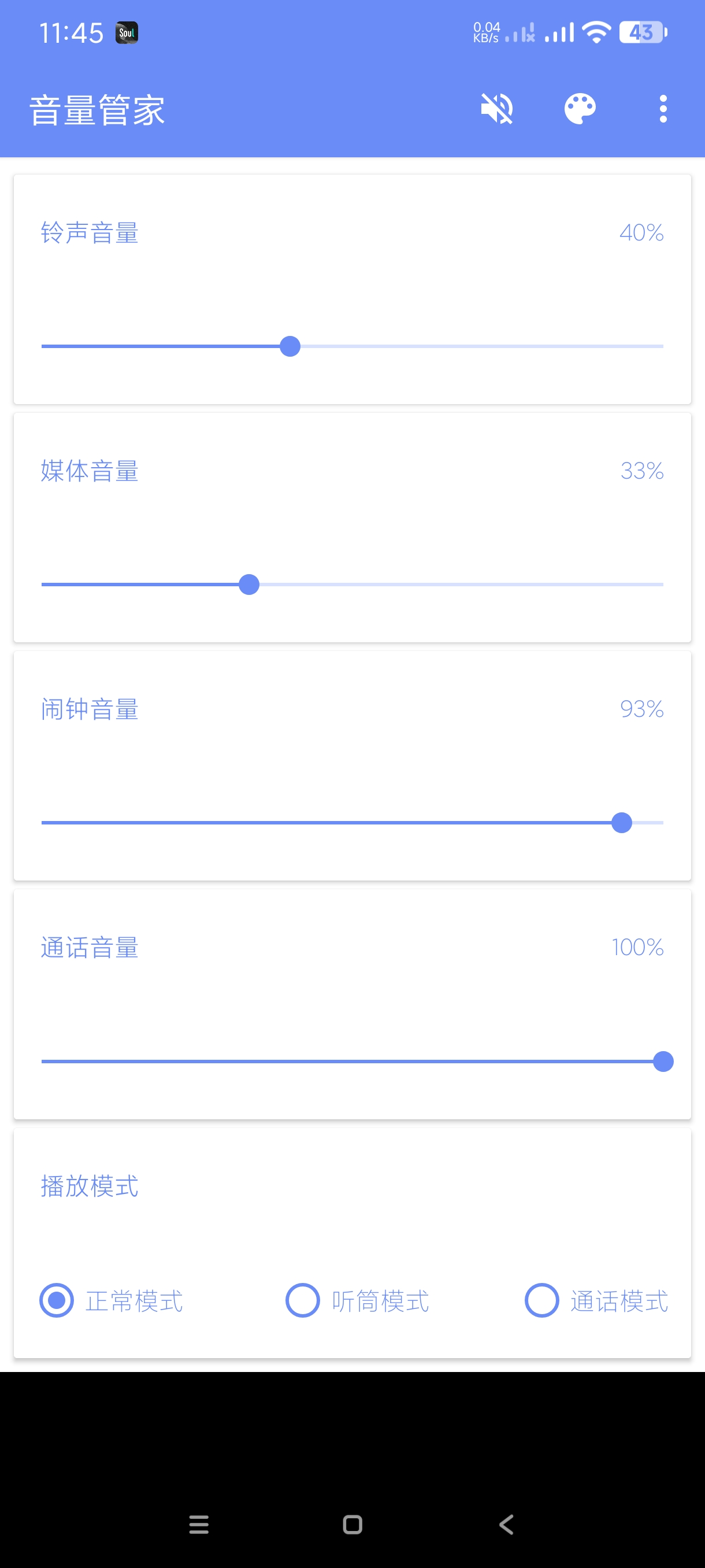Open recent apps with menu button
Screen dimensions: 705x1568
pyautogui.click(x=199, y=1524)
